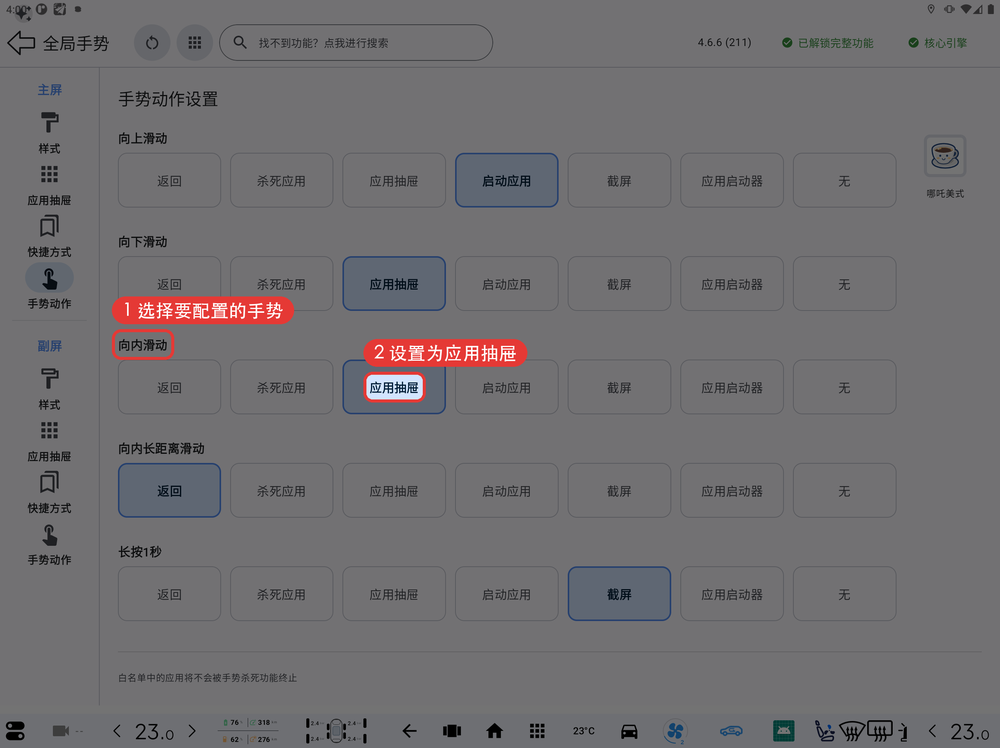Toggle the rear window defrost icon

(x=879, y=731)
